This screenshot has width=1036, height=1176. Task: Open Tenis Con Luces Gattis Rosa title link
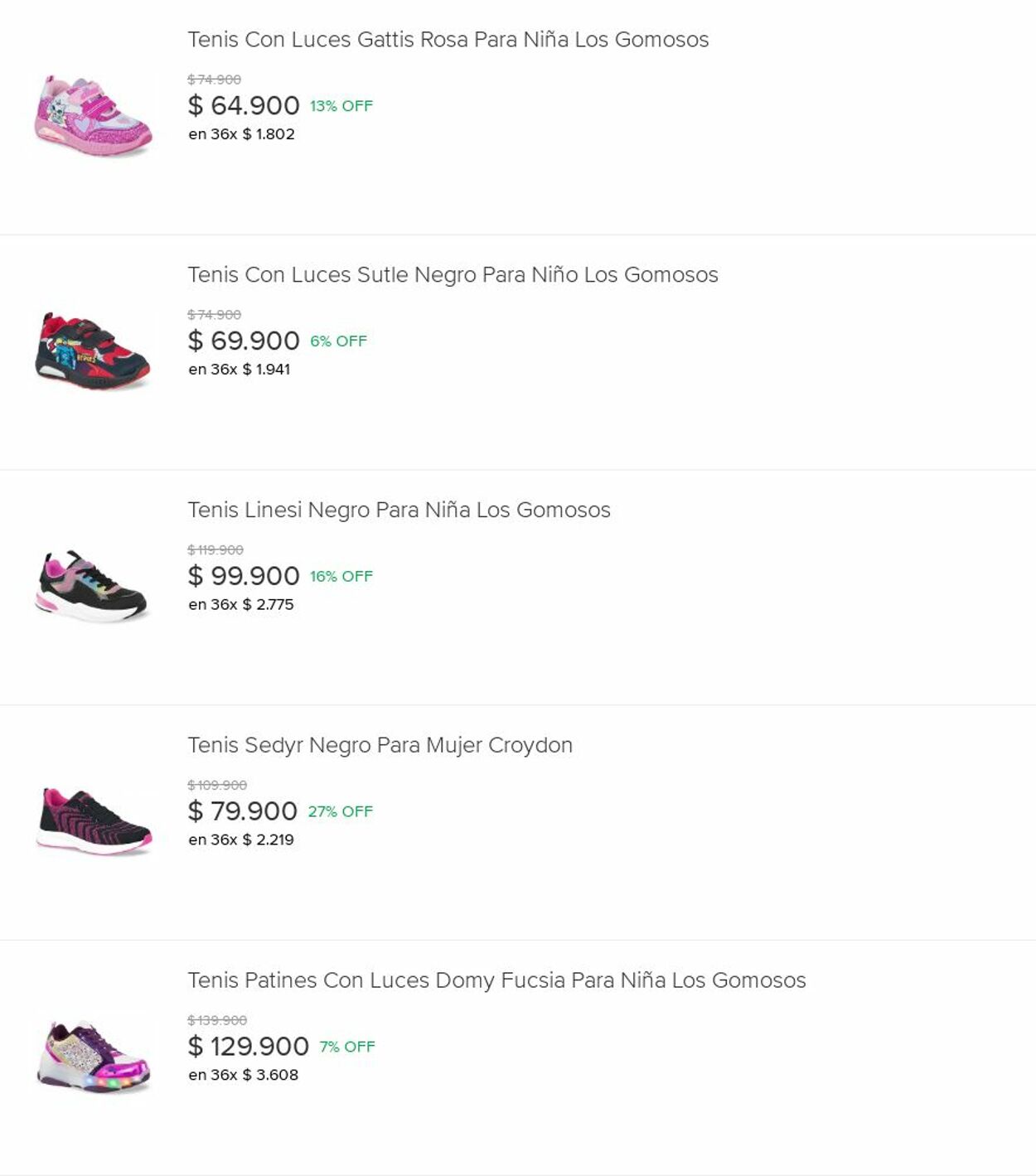tap(448, 40)
